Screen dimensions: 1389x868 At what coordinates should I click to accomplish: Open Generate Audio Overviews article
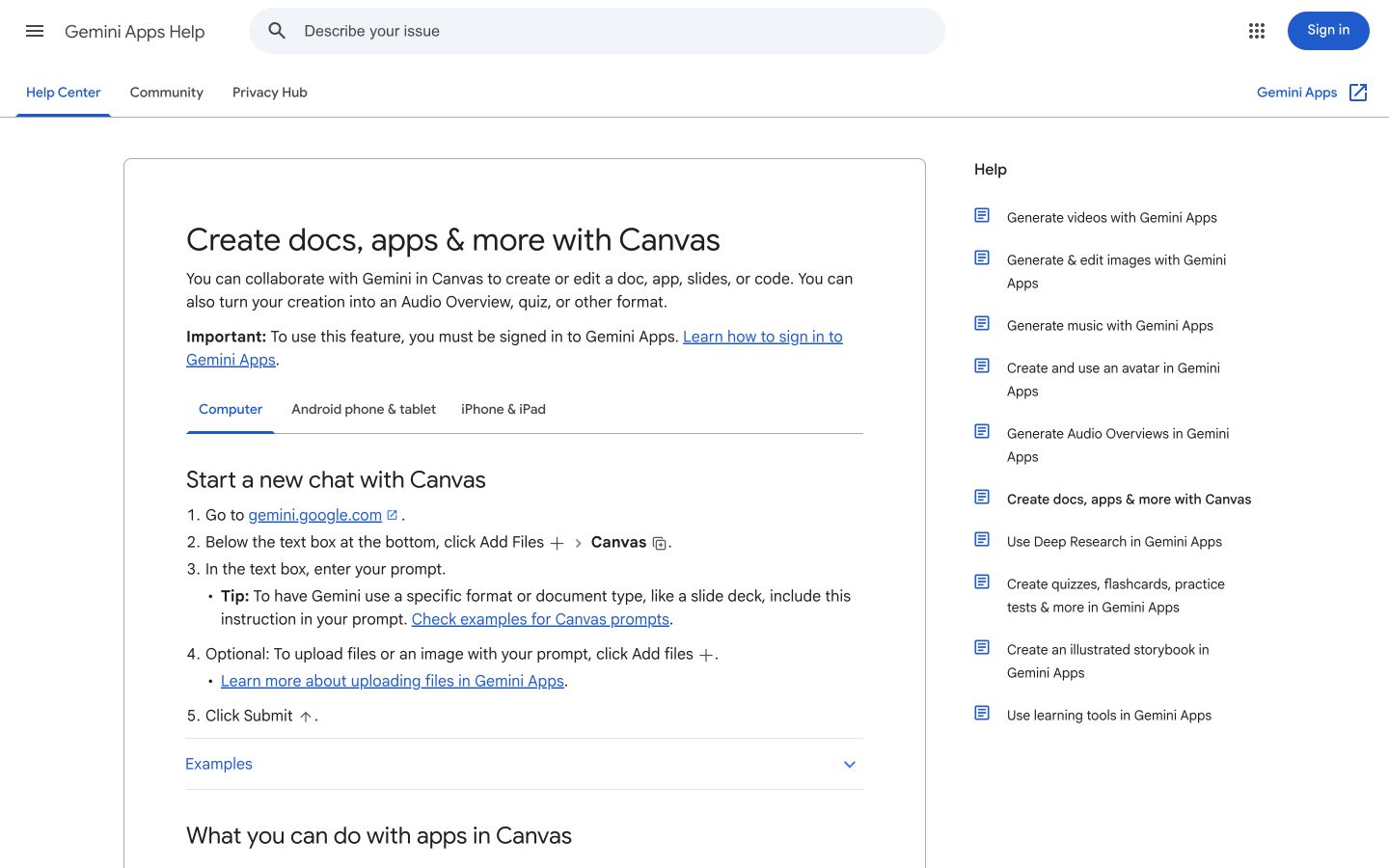tap(1118, 446)
